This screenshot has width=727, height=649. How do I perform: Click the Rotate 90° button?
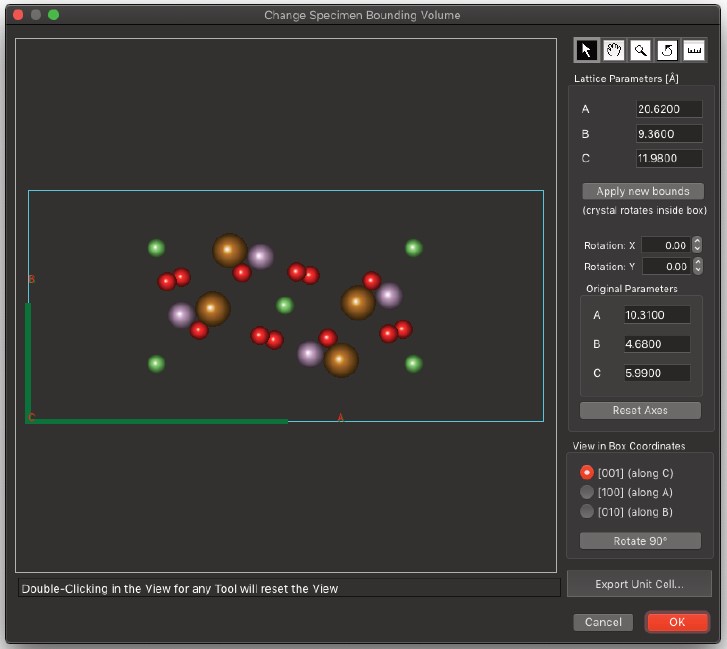click(x=640, y=541)
